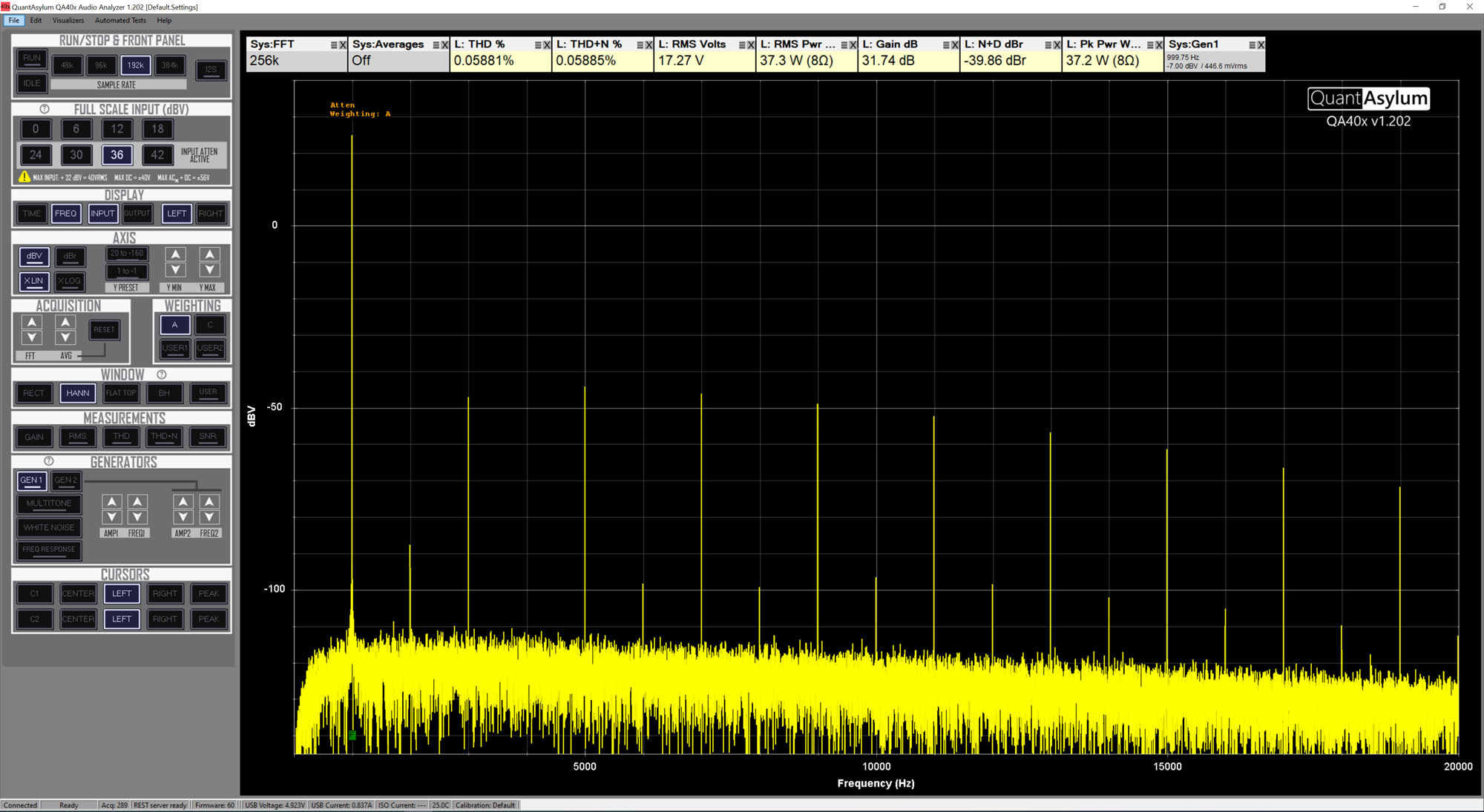This screenshot has height=812, width=1484.
Task: Increase averages count with AVG up arrow
Action: (65, 322)
